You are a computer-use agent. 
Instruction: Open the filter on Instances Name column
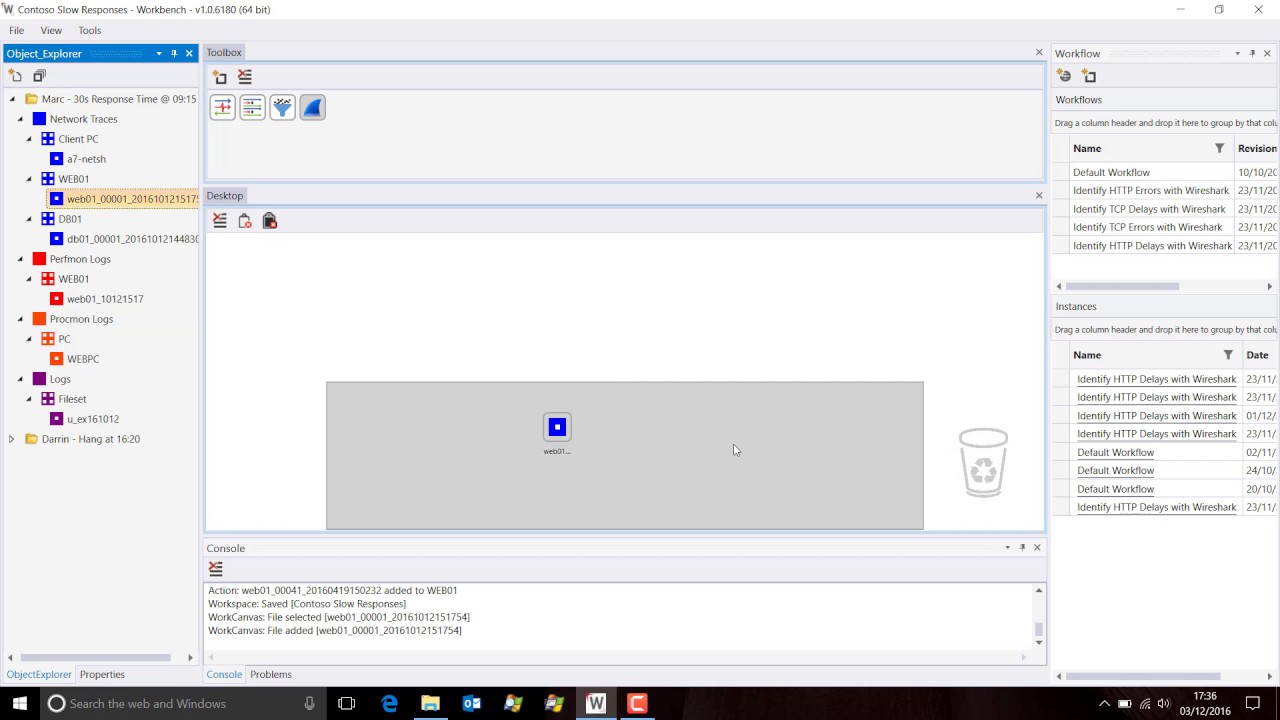click(1228, 355)
